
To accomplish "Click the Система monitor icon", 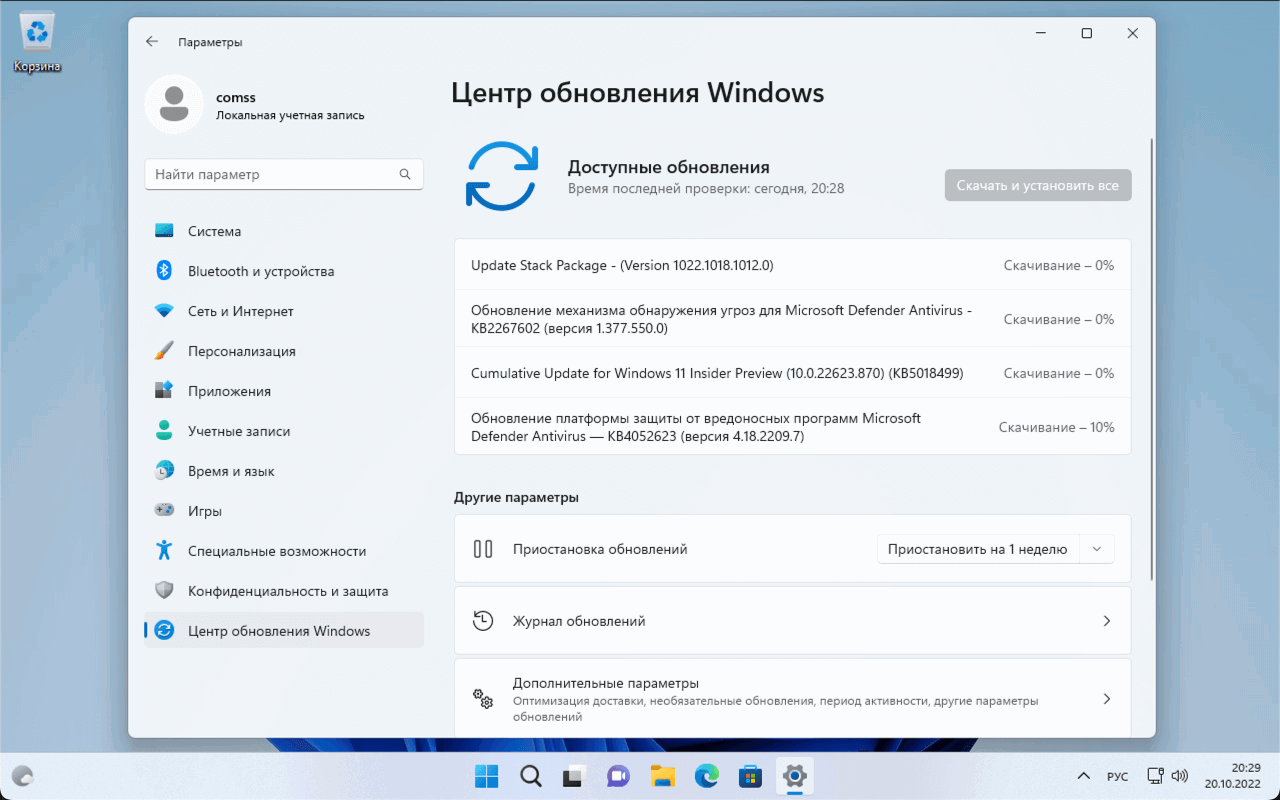I will tap(165, 231).
